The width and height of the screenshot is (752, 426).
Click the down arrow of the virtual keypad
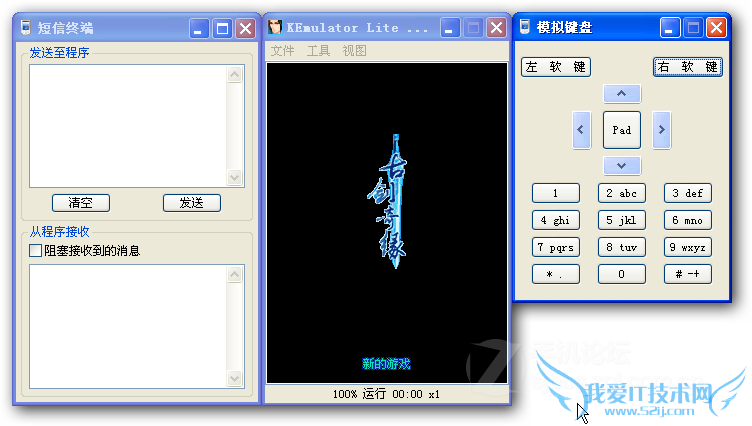coord(622,166)
